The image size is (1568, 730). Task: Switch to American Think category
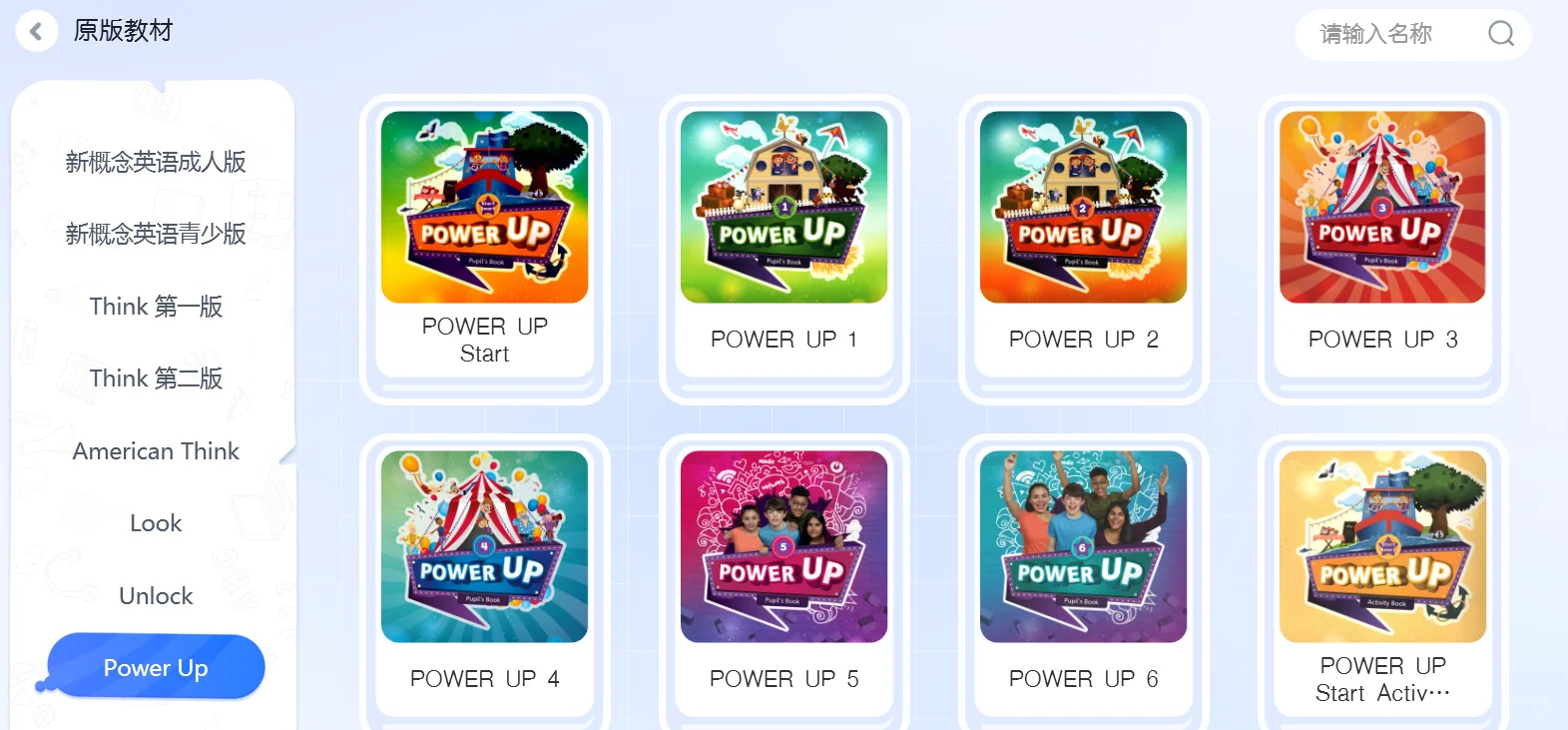pos(156,451)
